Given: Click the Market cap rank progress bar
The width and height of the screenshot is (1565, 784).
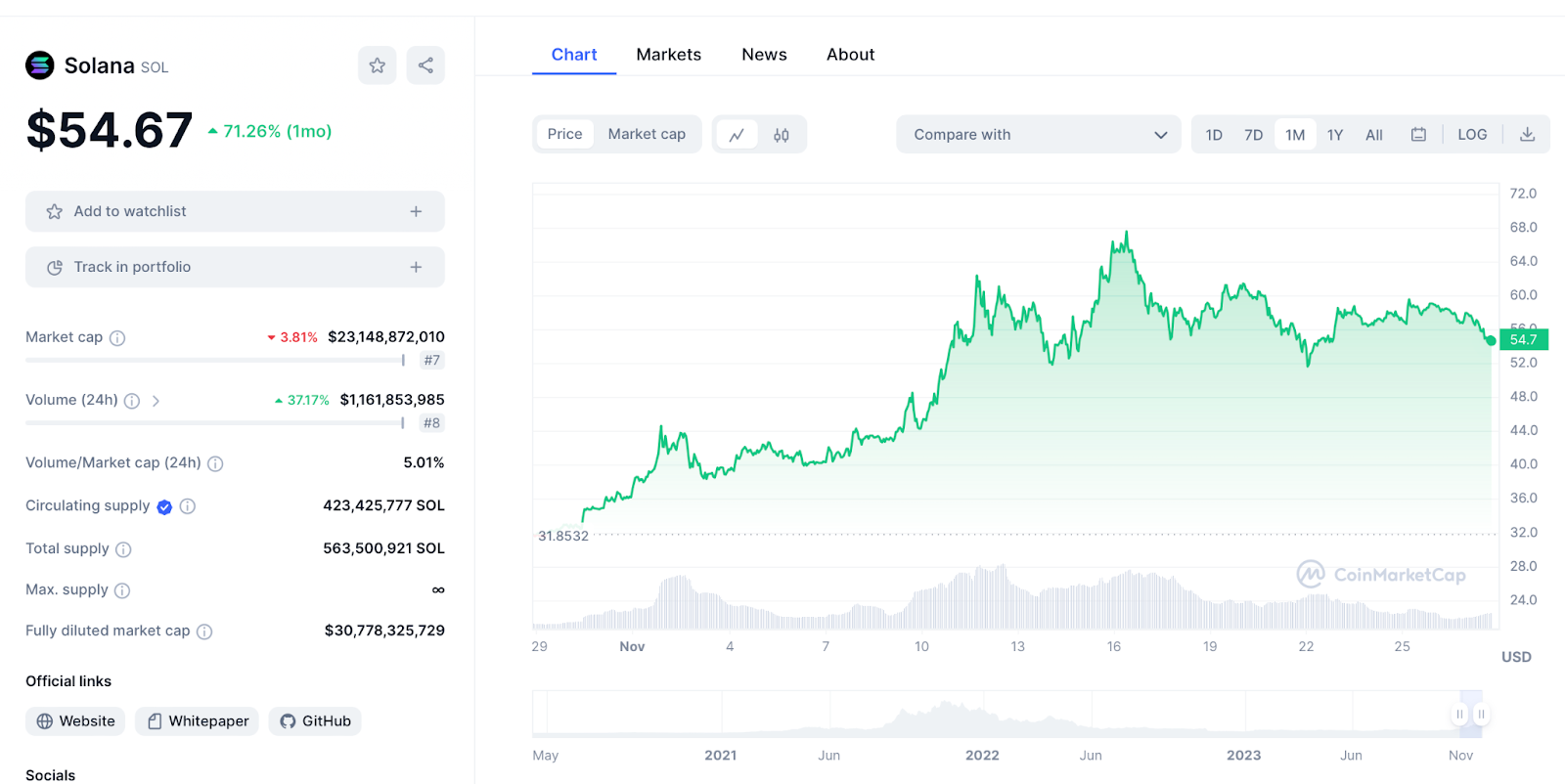Looking at the screenshot, I should click(x=215, y=360).
